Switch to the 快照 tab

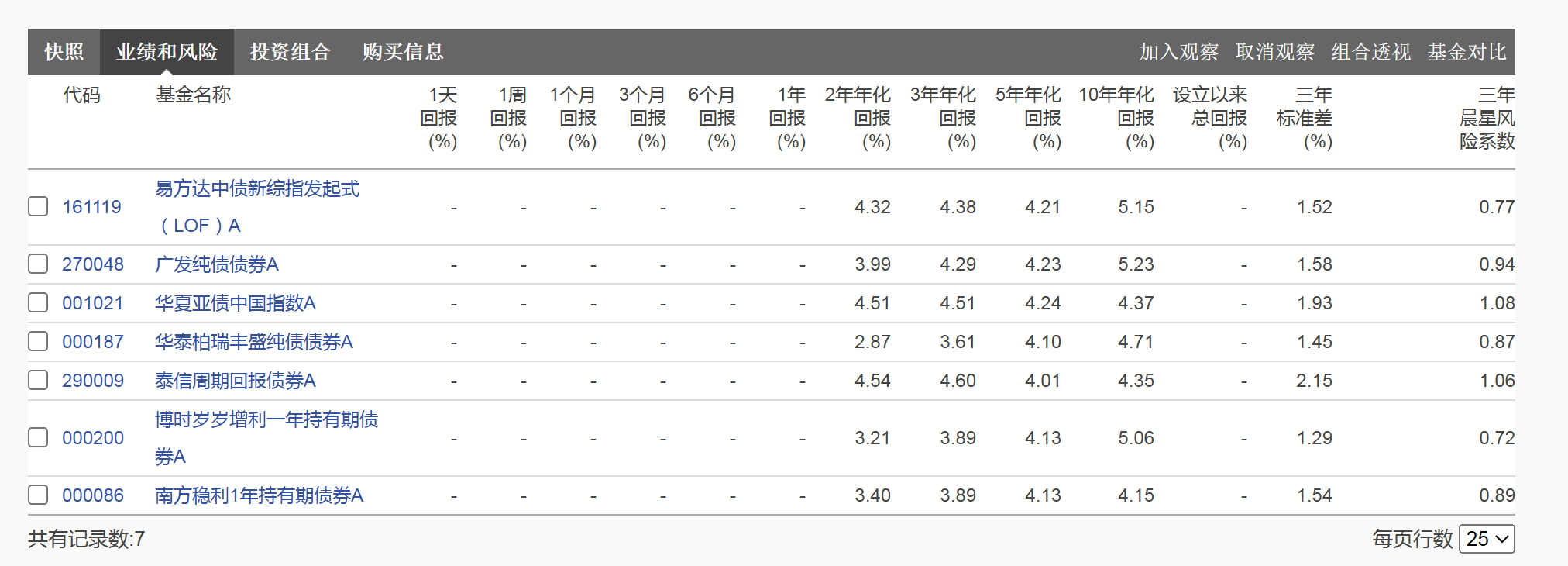coord(64,52)
